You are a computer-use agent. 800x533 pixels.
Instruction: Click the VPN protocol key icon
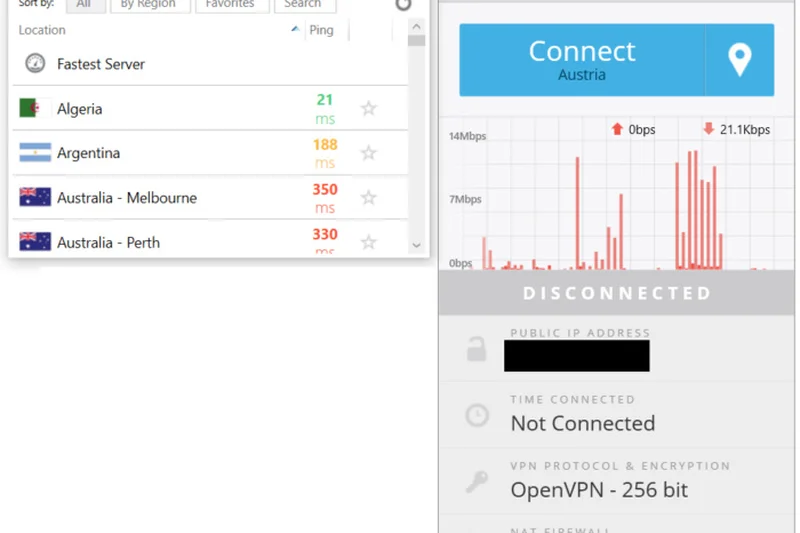[477, 481]
